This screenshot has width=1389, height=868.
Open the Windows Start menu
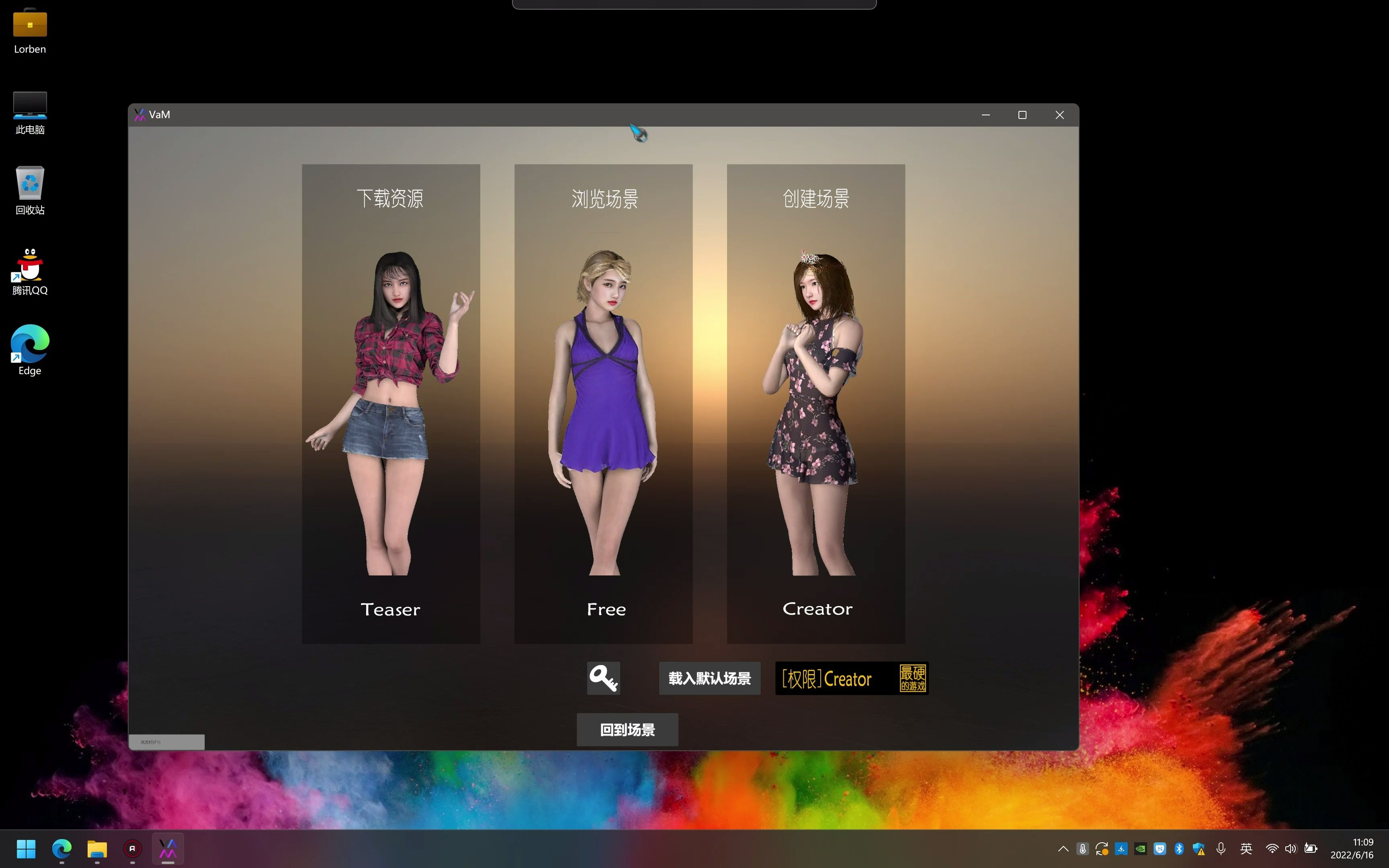[x=26, y=848]
